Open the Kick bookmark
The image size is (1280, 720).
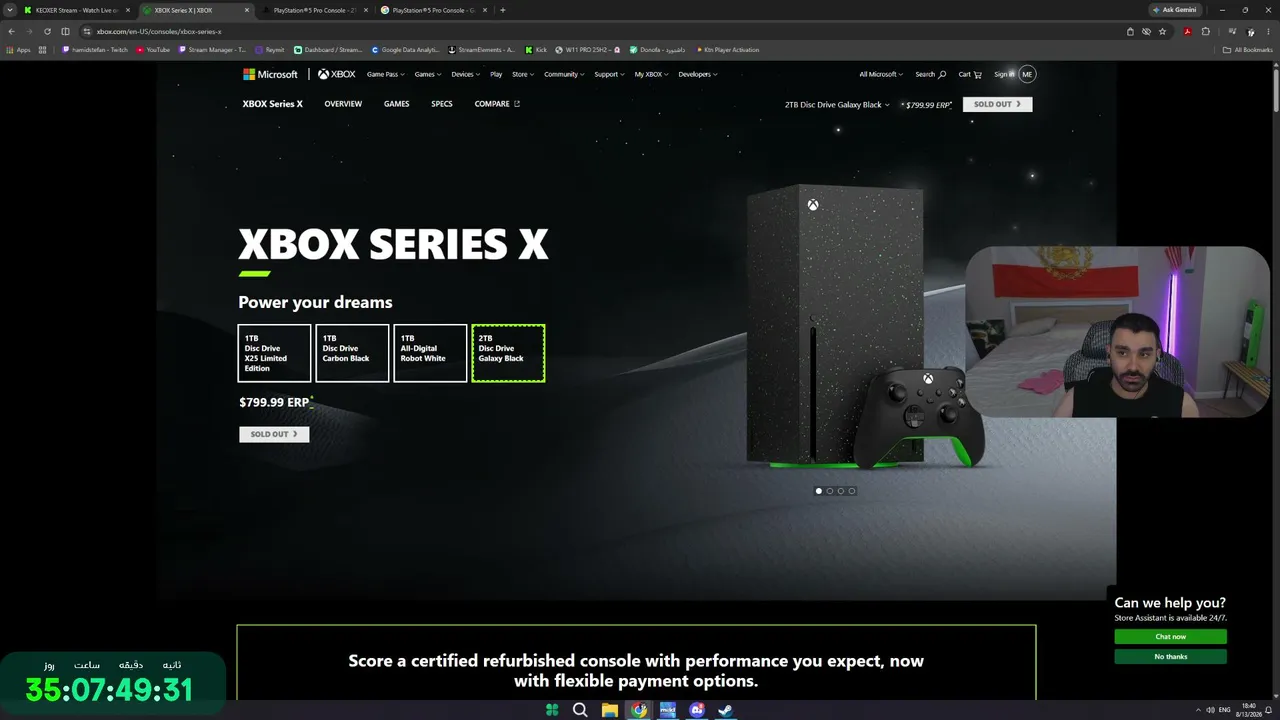tap(536, 50)
